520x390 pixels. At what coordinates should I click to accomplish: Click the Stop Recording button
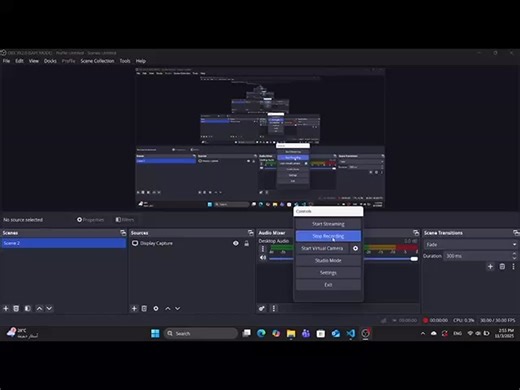click(x=328, y=236)
